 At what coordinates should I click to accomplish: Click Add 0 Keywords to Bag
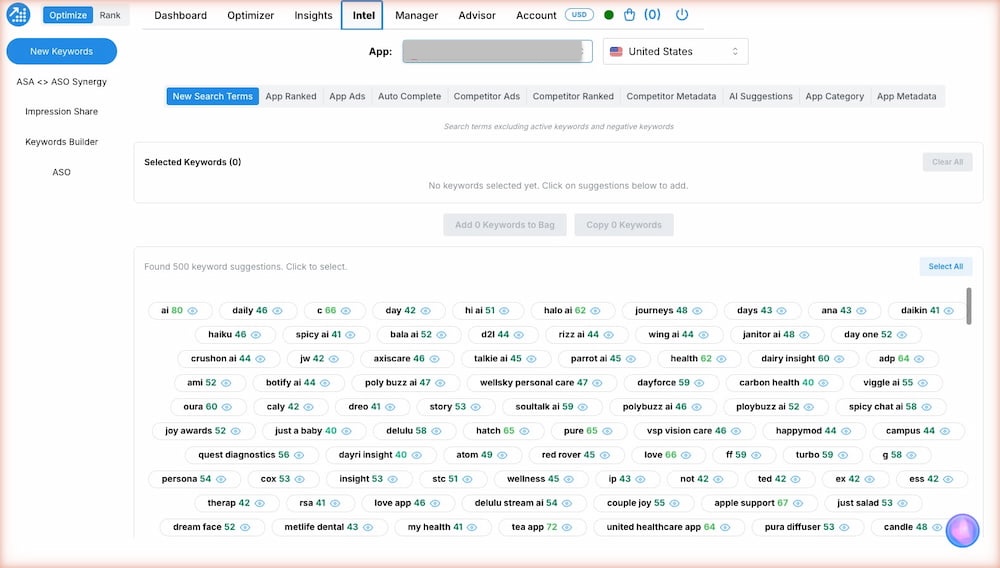(x=505, y=225)
